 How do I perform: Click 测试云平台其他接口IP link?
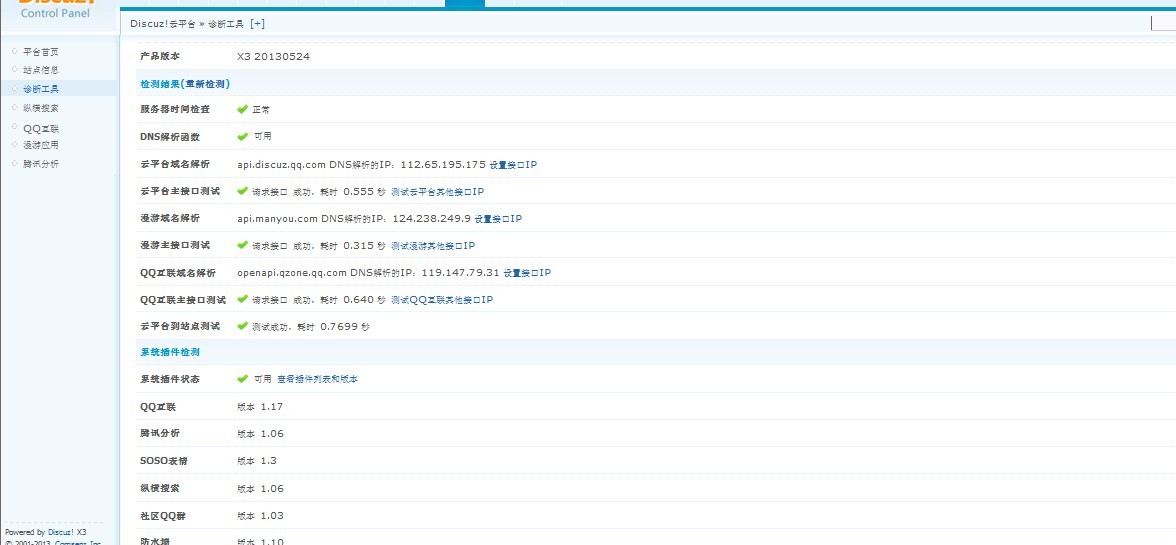[x=437, y=192]
